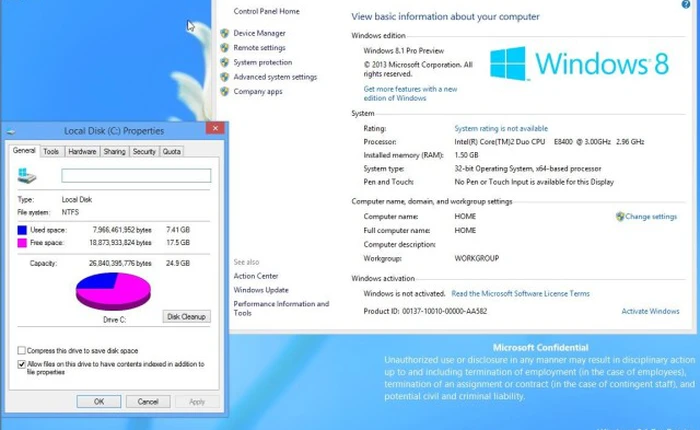700x430 pixels.
Task: Enable Compress this drive to save disk space
Action: [x=21, y=350]
